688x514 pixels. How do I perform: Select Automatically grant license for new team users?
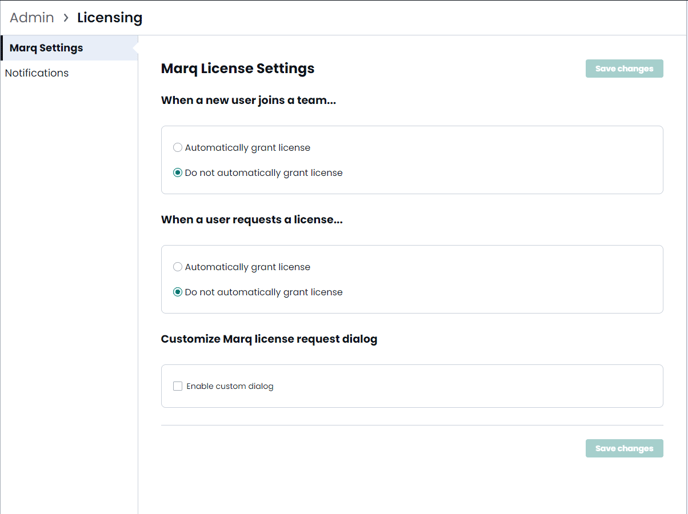click(x=177, y=147)
